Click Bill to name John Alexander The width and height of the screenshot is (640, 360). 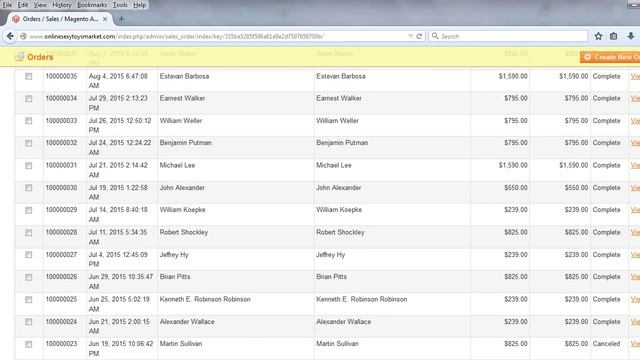[x=182, y=188]
